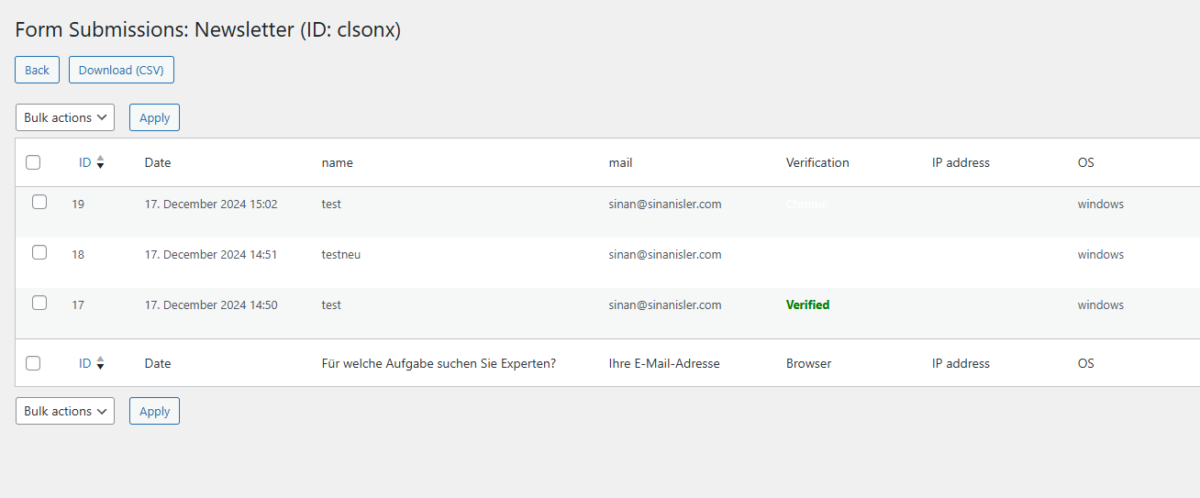This screenshot has width=1200, height=498.
Task: Download submissions as CSV
Action: click(x=121, y=70)
